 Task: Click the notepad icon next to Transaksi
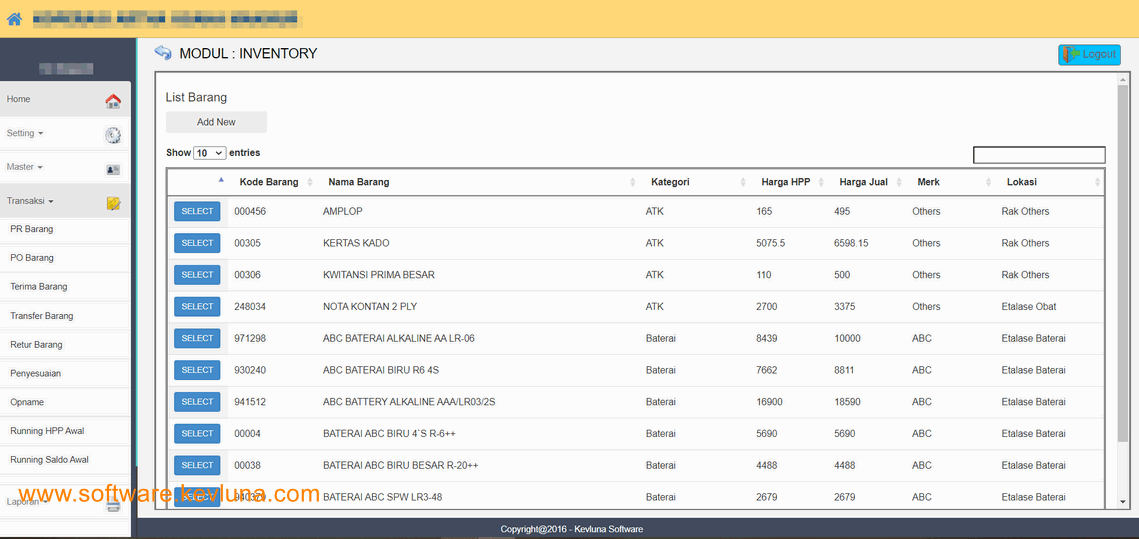point(113,203)
